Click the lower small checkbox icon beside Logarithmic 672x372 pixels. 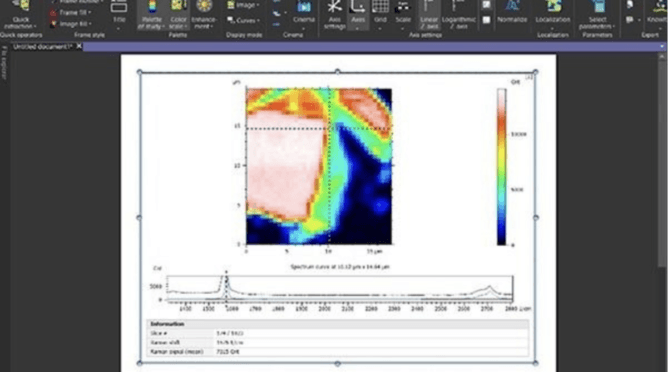click(486, 20)
